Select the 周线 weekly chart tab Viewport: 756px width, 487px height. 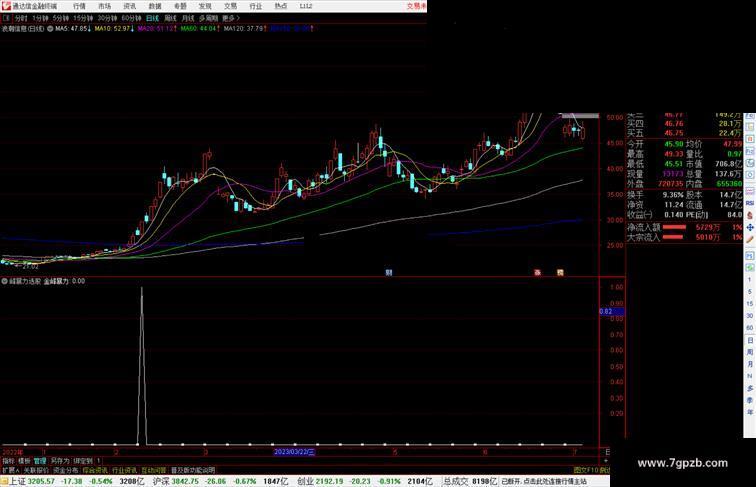point(170,18)
